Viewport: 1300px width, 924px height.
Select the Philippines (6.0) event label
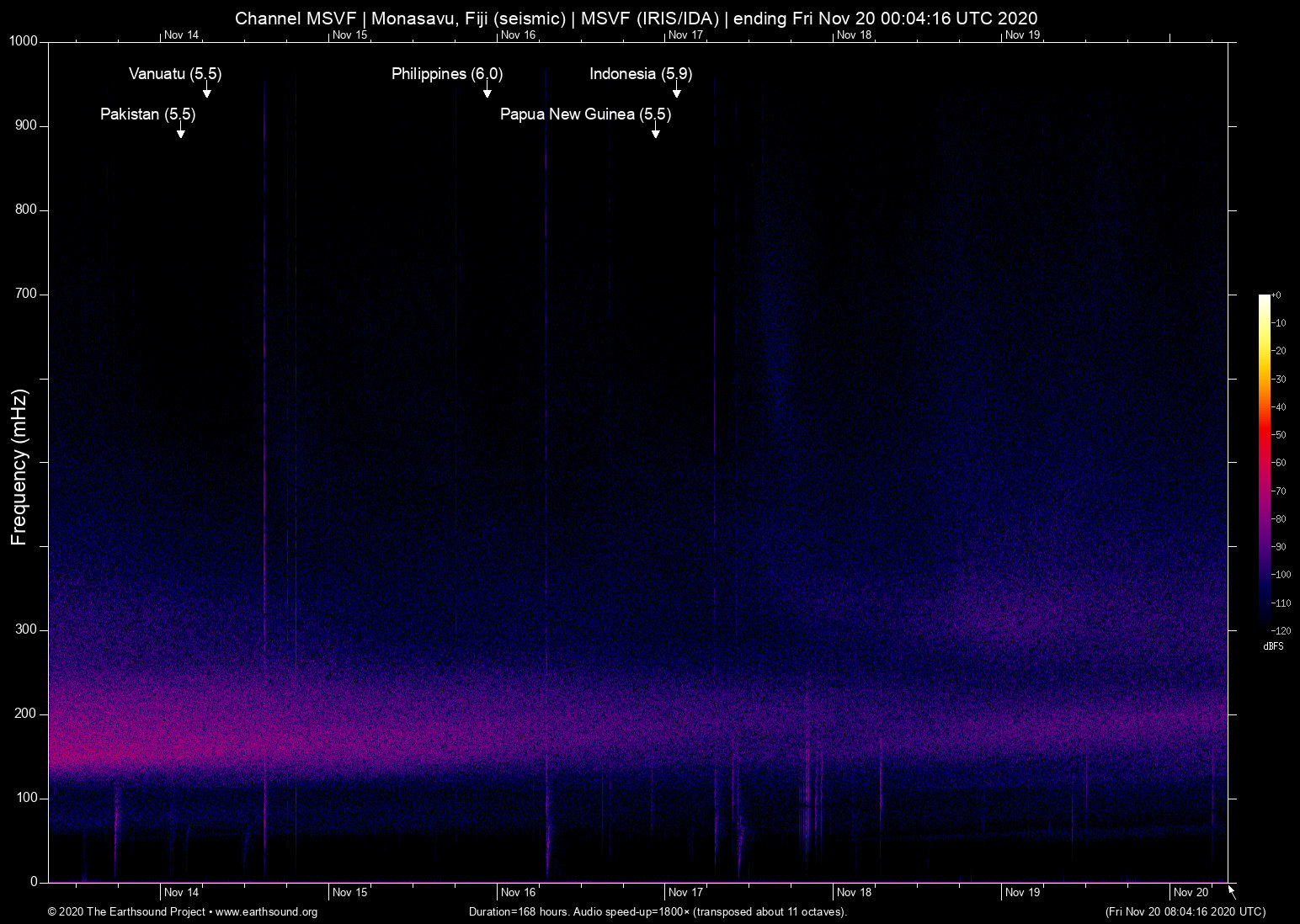[447, 74]
